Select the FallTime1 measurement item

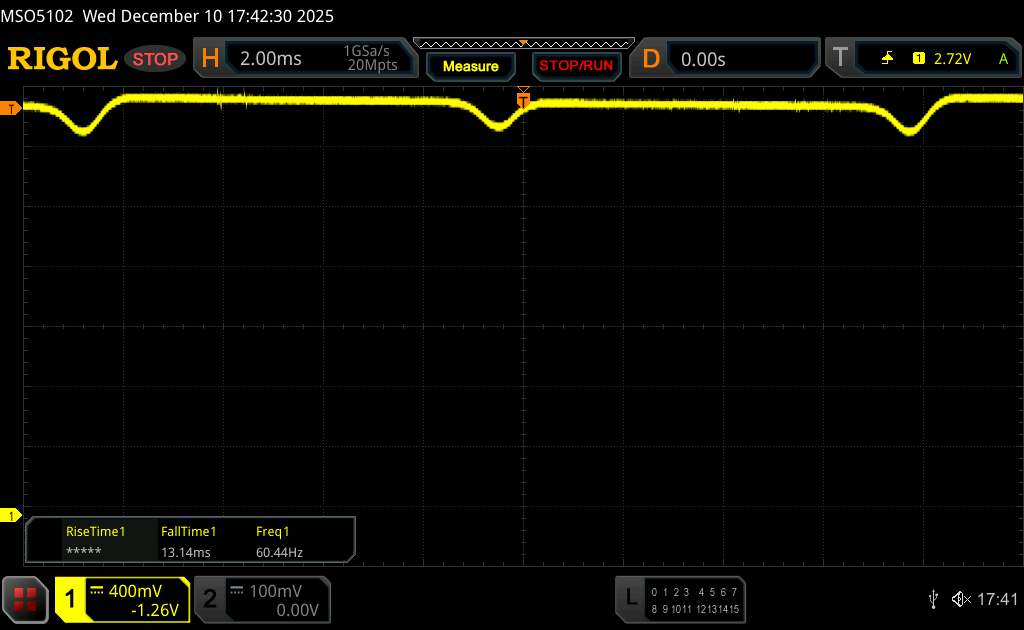(x=189, y=532)
